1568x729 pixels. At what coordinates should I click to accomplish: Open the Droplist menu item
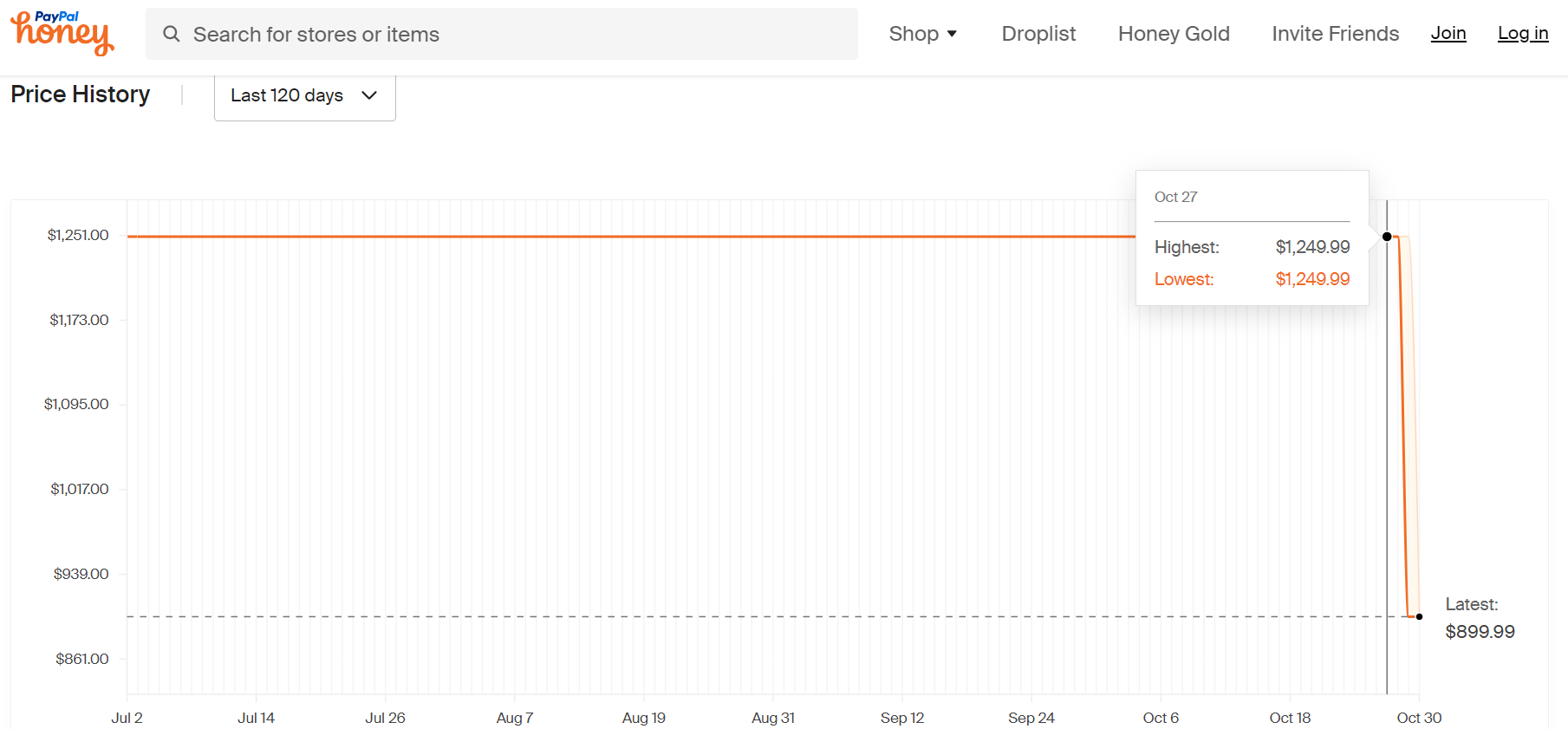pos(1038,34)
